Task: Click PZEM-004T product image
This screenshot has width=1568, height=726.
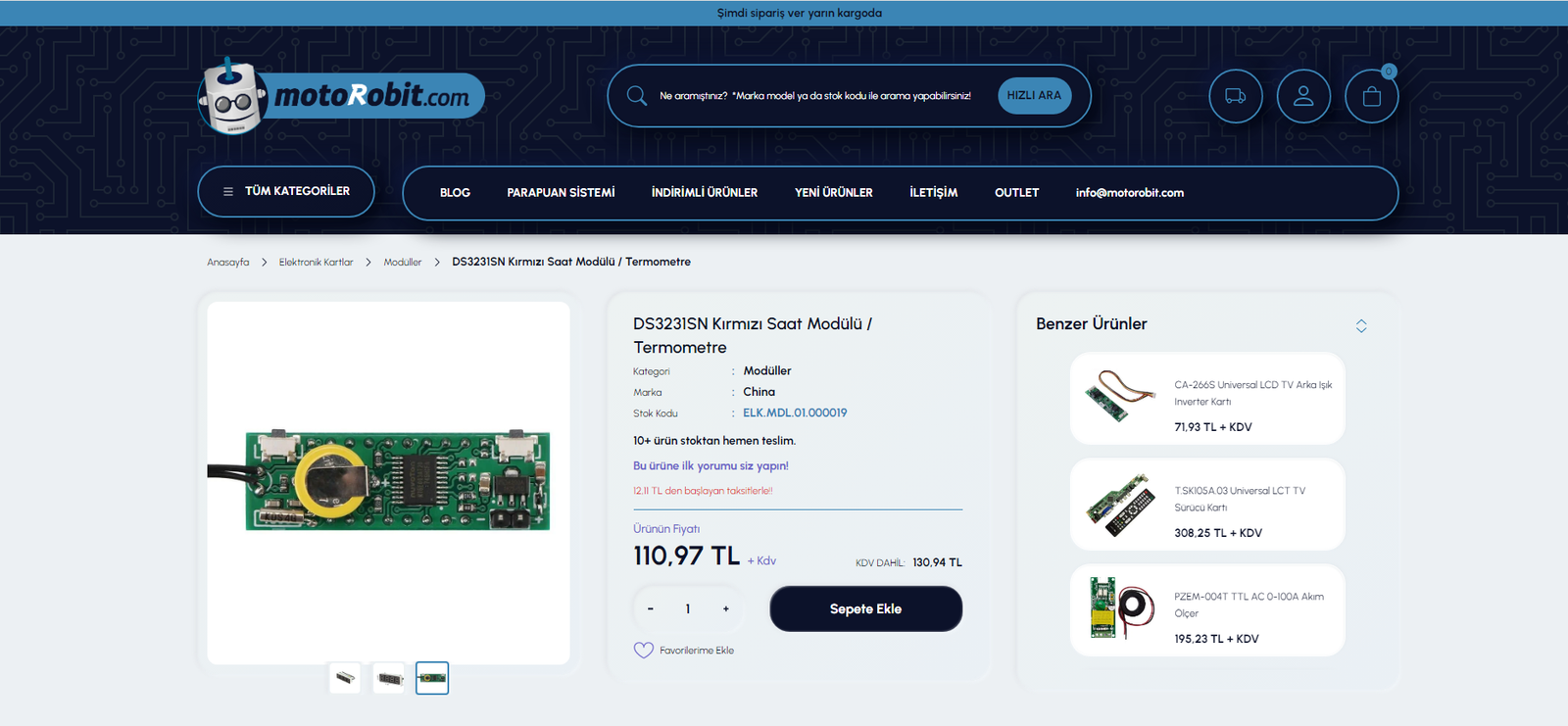Action: point(1121,608)
